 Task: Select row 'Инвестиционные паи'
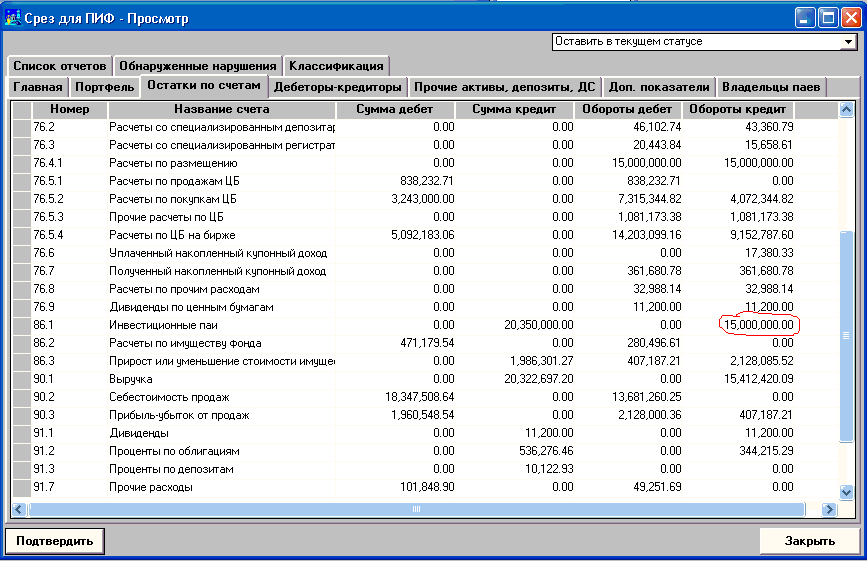pos(425,325)
